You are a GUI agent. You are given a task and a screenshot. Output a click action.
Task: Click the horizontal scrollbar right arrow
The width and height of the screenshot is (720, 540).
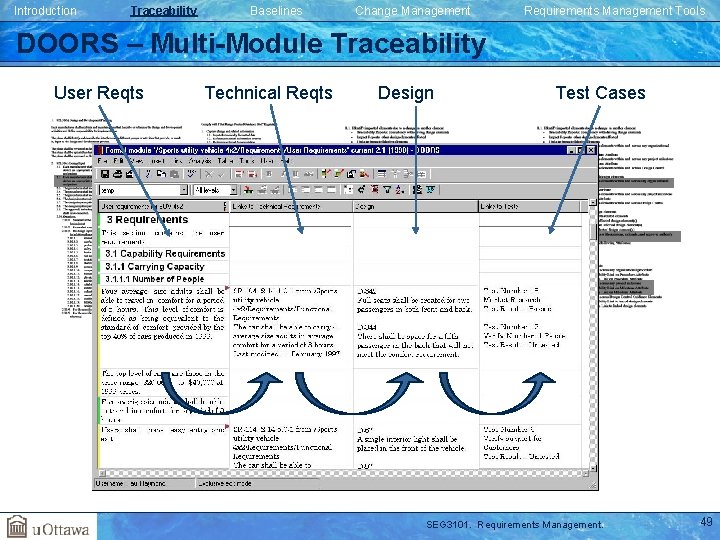click(585, 473)
